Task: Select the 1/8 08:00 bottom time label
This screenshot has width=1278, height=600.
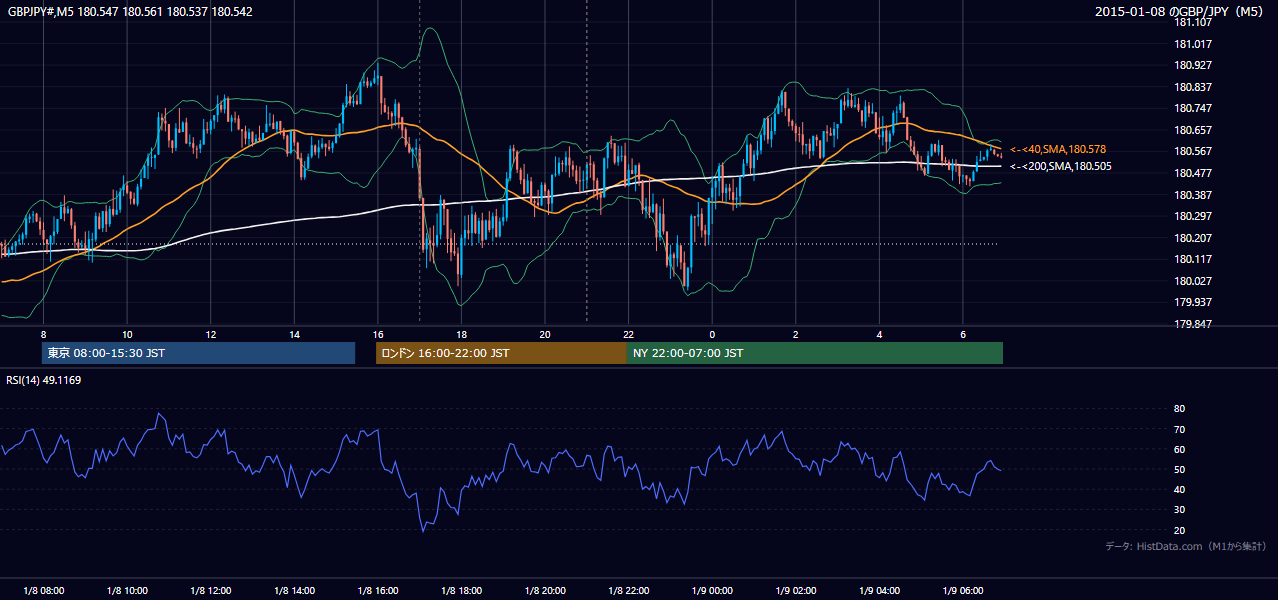Action: pos(43,591)
